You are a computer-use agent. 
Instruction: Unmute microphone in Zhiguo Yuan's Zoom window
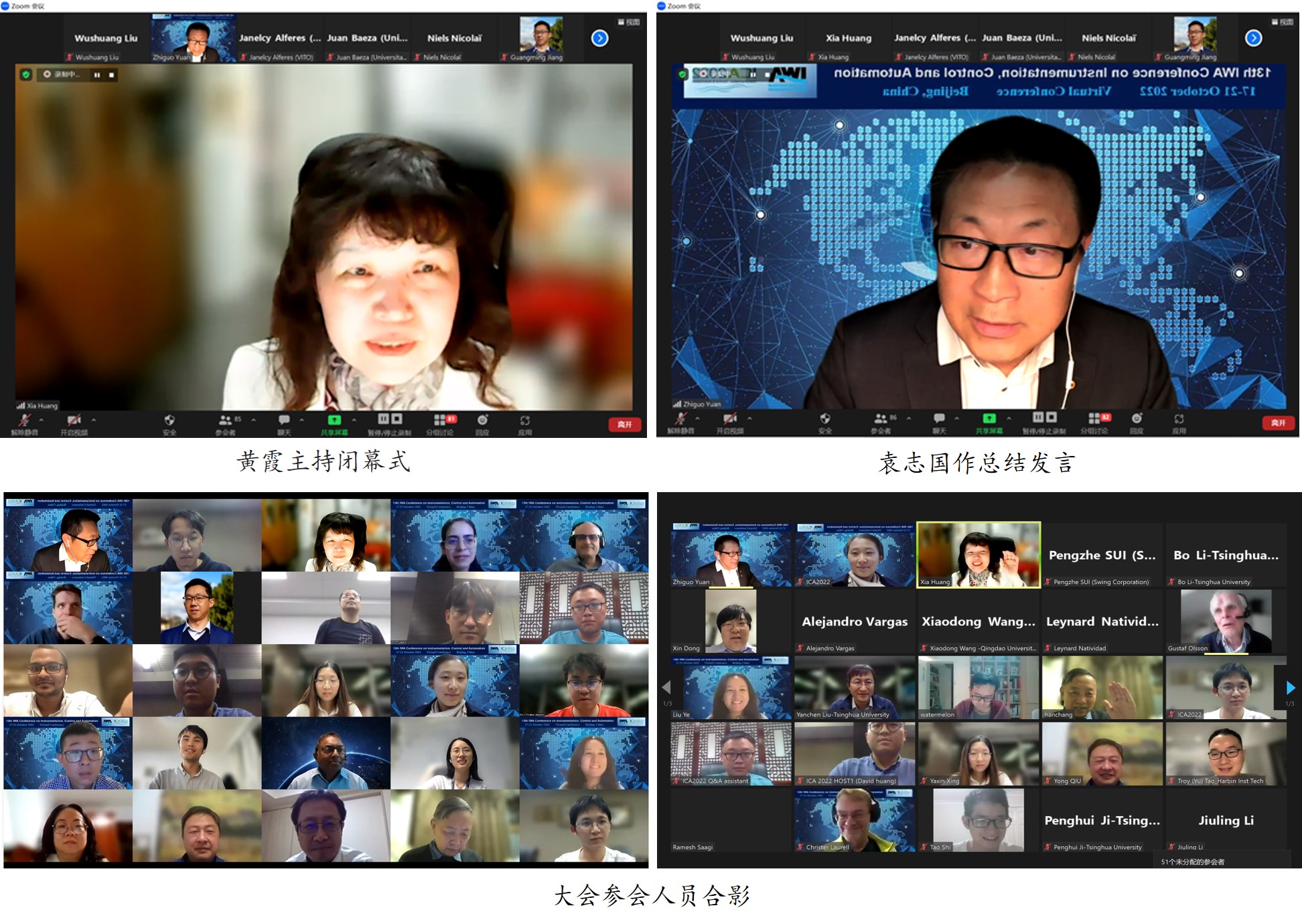pos(680,419)
